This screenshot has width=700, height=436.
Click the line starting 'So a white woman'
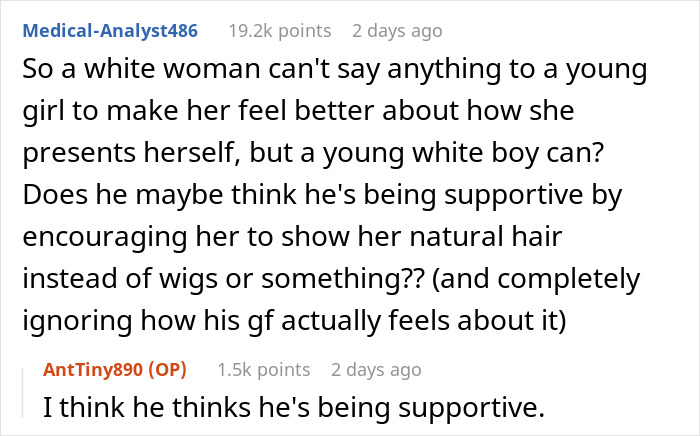(335, 70)
